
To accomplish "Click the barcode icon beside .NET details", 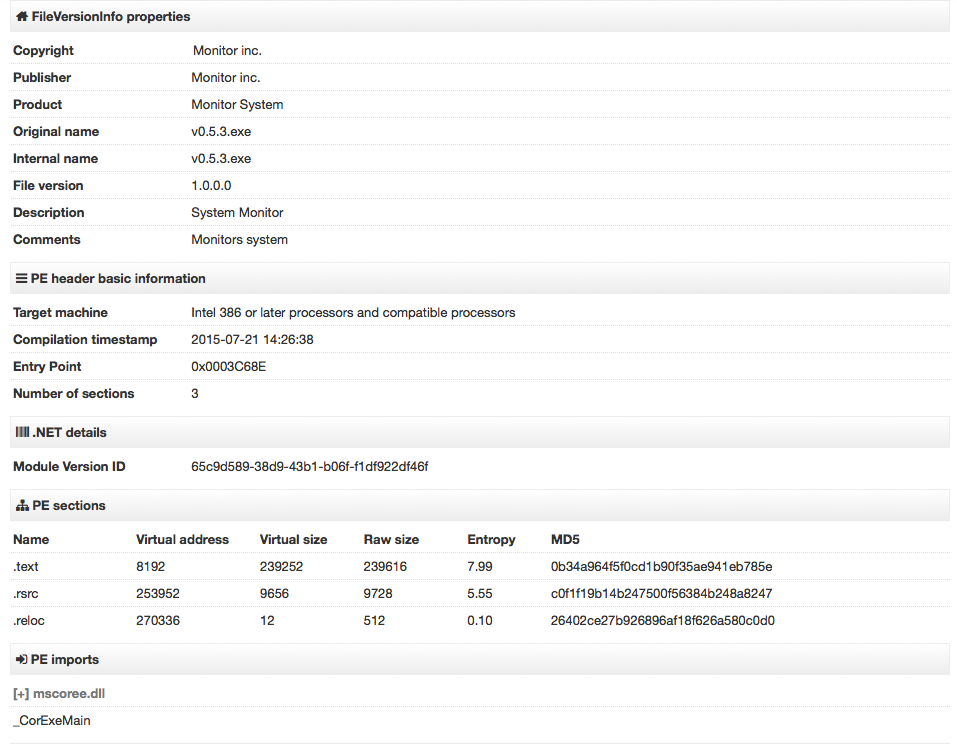I will click(x=22, y=432).
